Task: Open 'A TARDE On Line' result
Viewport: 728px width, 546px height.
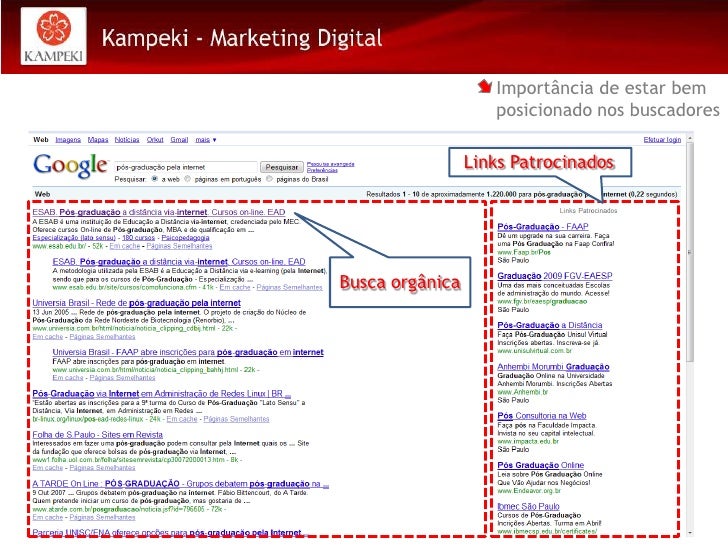Action: pos(181,484)
